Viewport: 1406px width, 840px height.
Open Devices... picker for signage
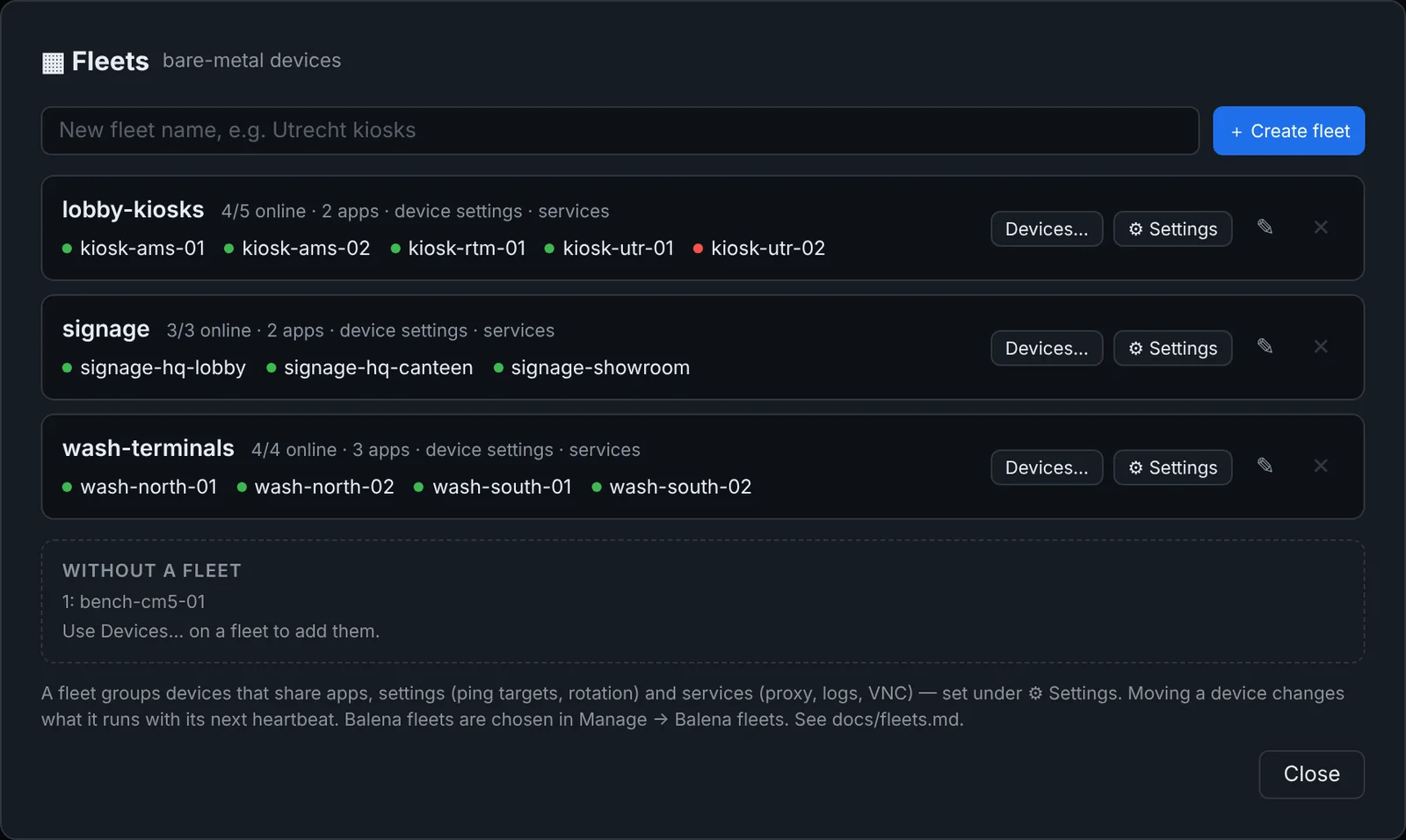click(x=1047, y=349)
